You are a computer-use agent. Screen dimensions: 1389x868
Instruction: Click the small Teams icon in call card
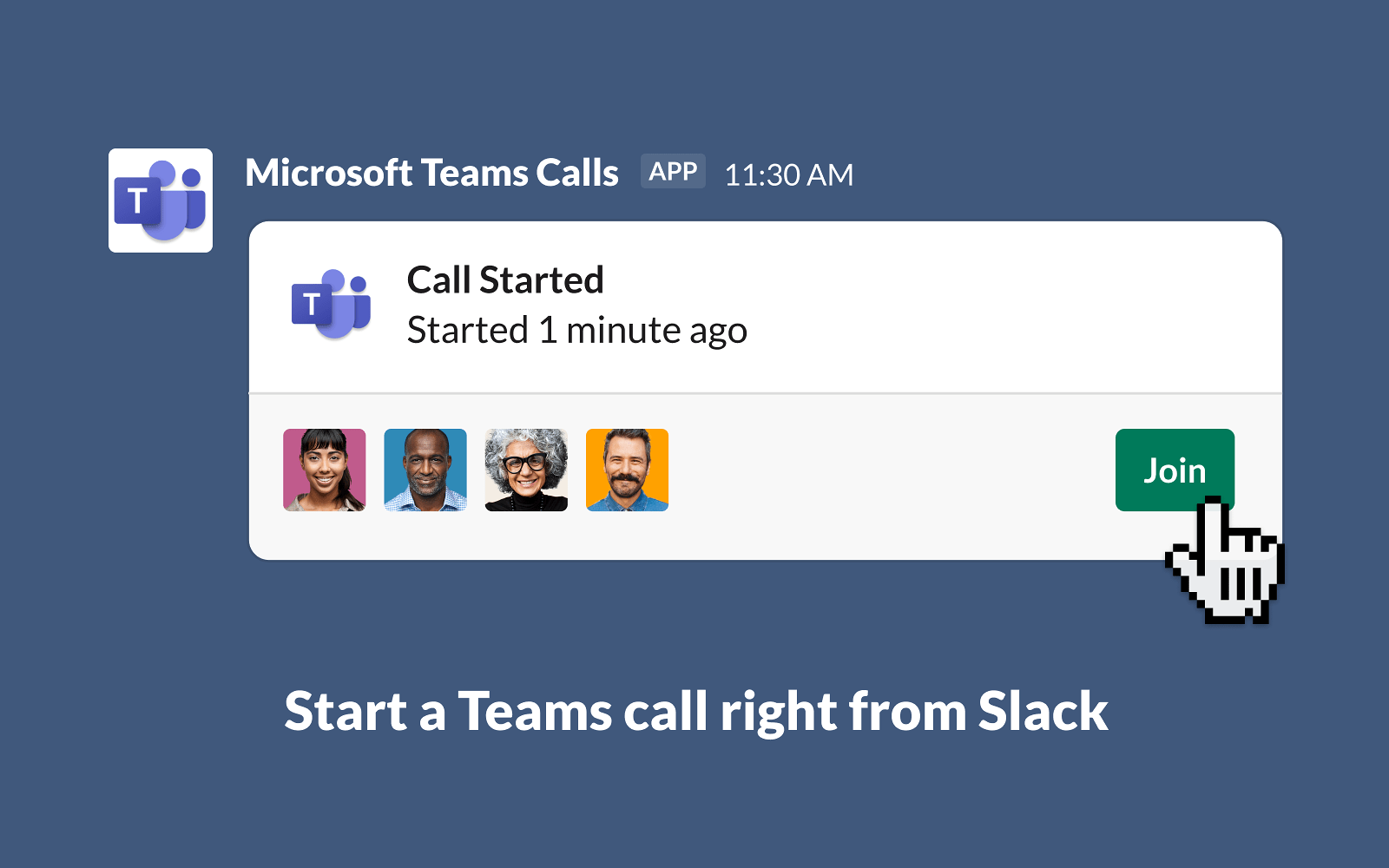point(331,304)
